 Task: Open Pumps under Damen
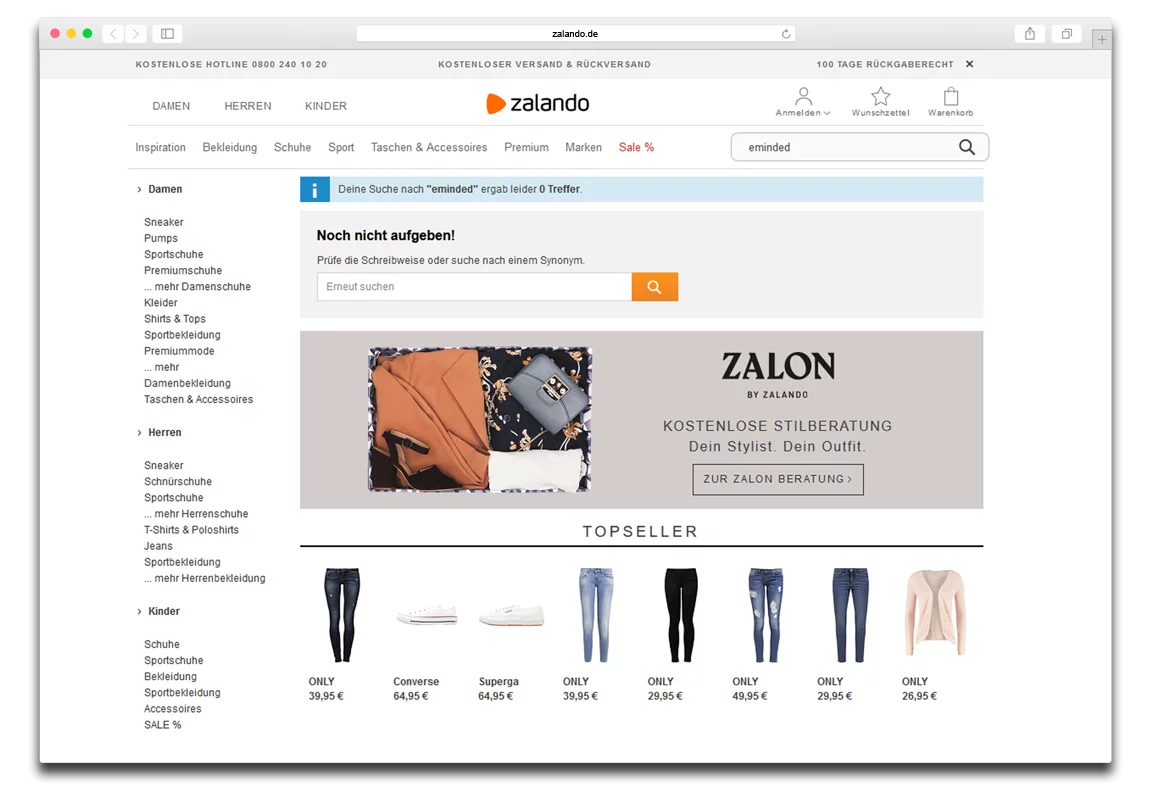pos(161,238)
